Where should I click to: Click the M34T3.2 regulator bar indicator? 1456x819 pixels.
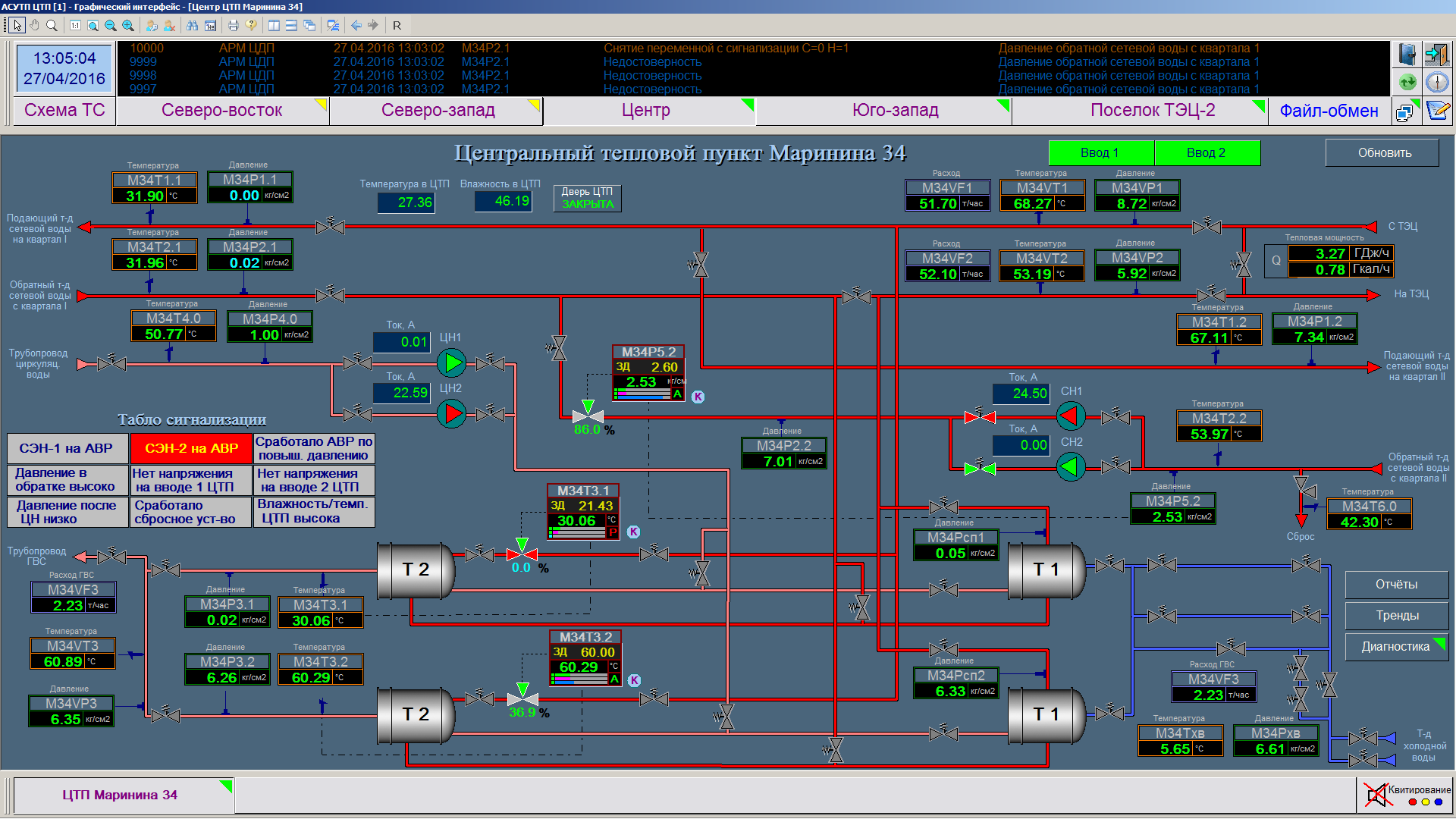click(580, 679)
